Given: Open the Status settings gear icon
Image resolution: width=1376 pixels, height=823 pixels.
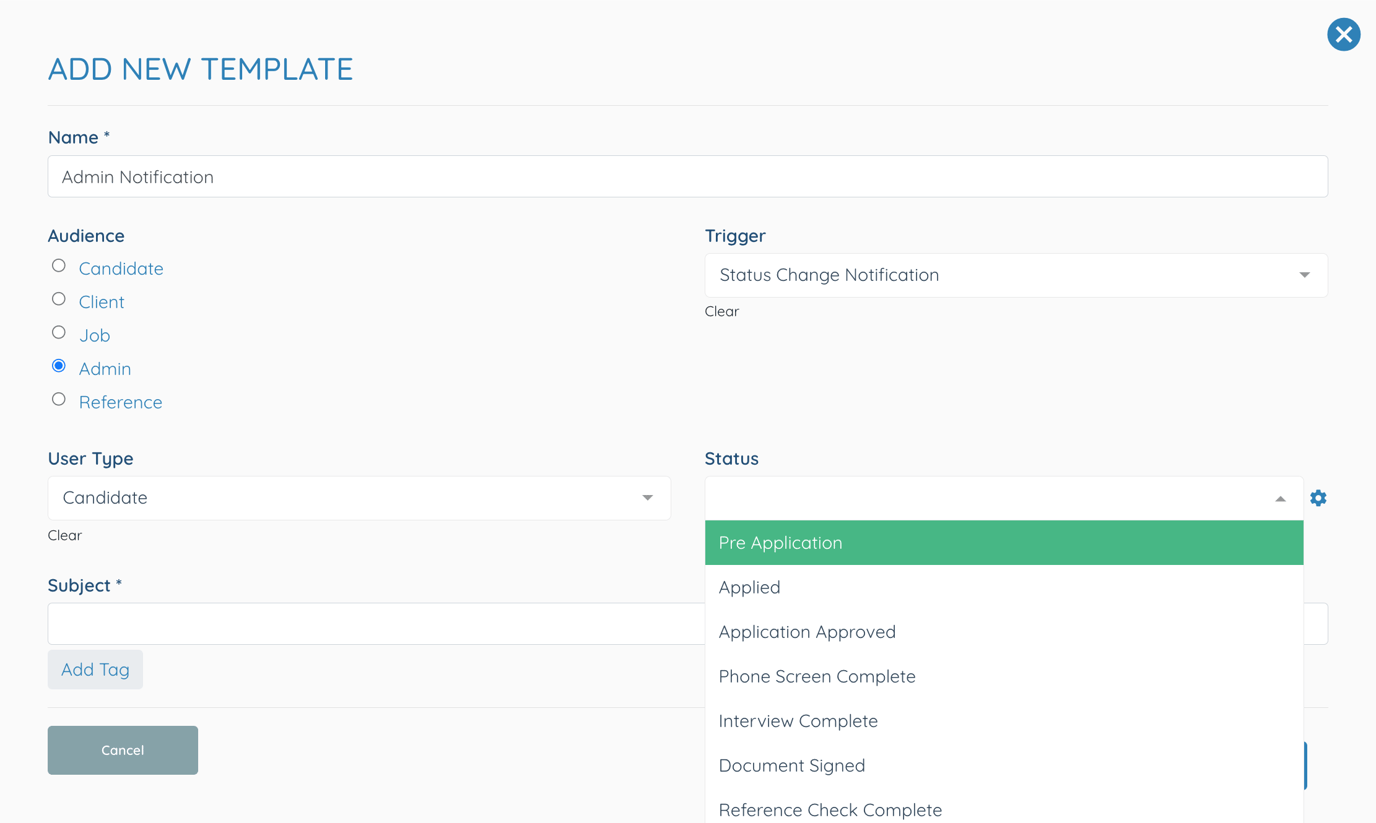Looking at the screenshot, I should coord(1318,497).
